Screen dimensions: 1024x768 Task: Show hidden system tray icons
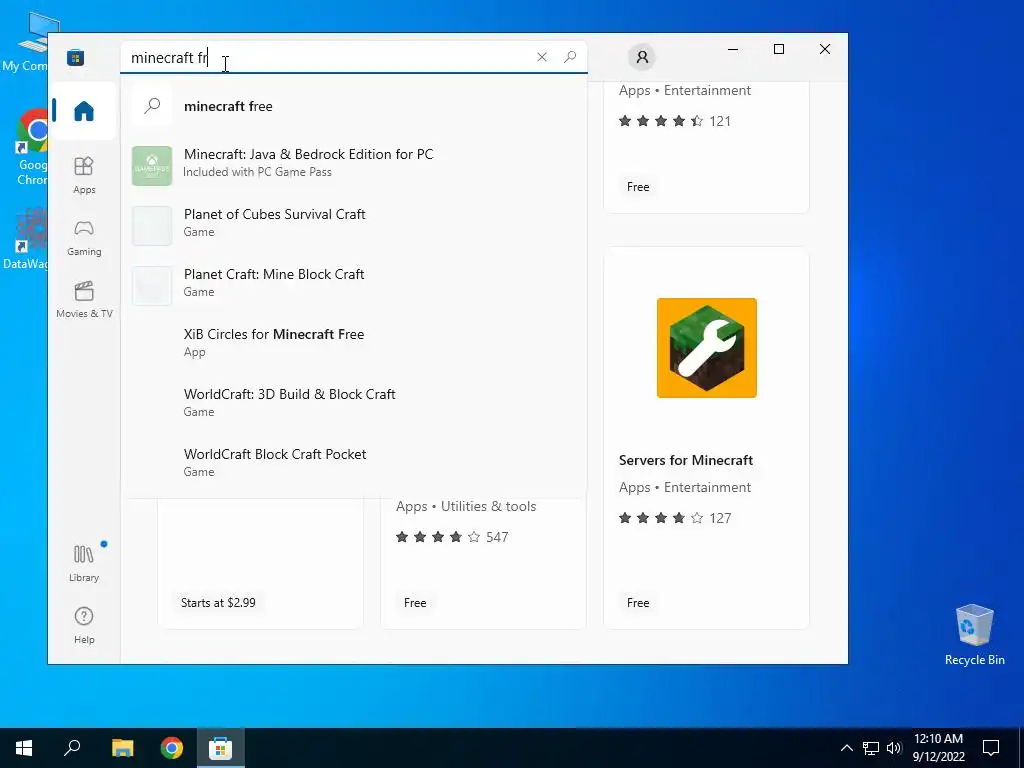(x=846, y=748)
